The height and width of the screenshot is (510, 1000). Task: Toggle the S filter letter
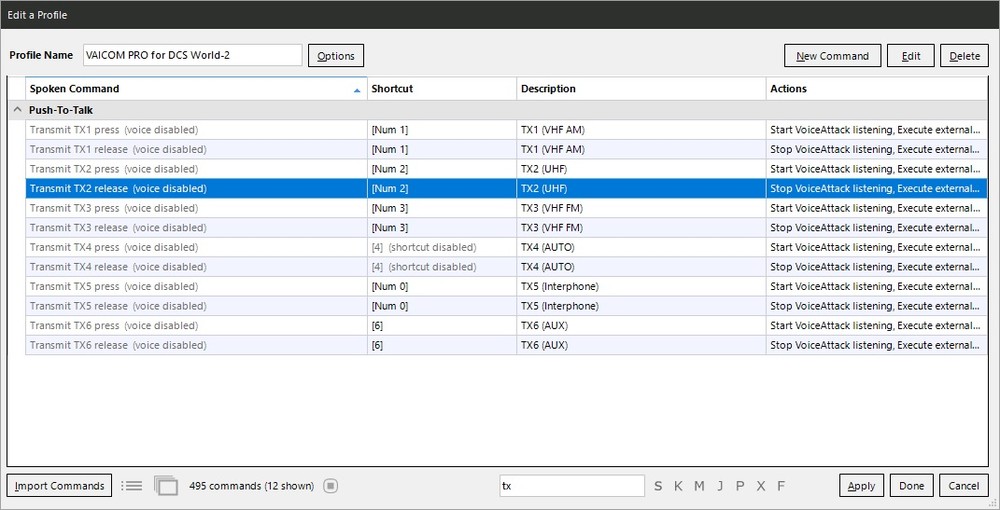(x=658, y=486)
